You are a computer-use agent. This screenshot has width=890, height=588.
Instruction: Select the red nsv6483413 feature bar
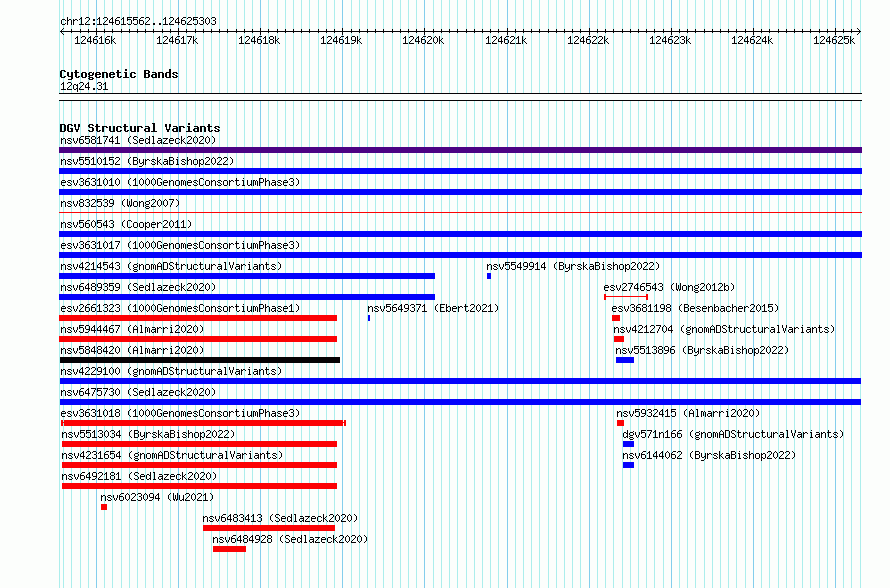click(269, 528)
